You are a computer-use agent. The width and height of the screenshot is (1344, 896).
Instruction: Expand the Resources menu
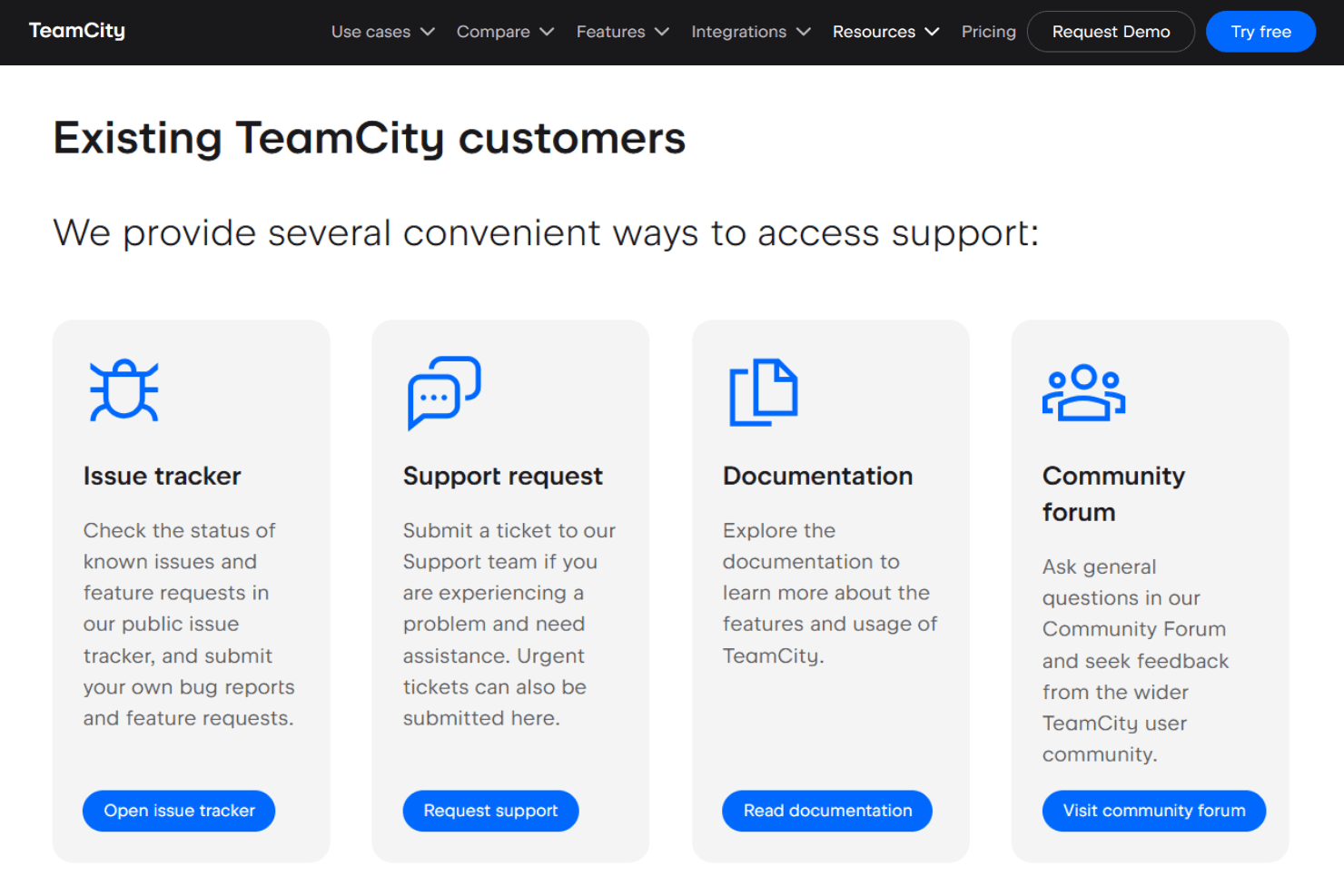[x=885, y=32]
